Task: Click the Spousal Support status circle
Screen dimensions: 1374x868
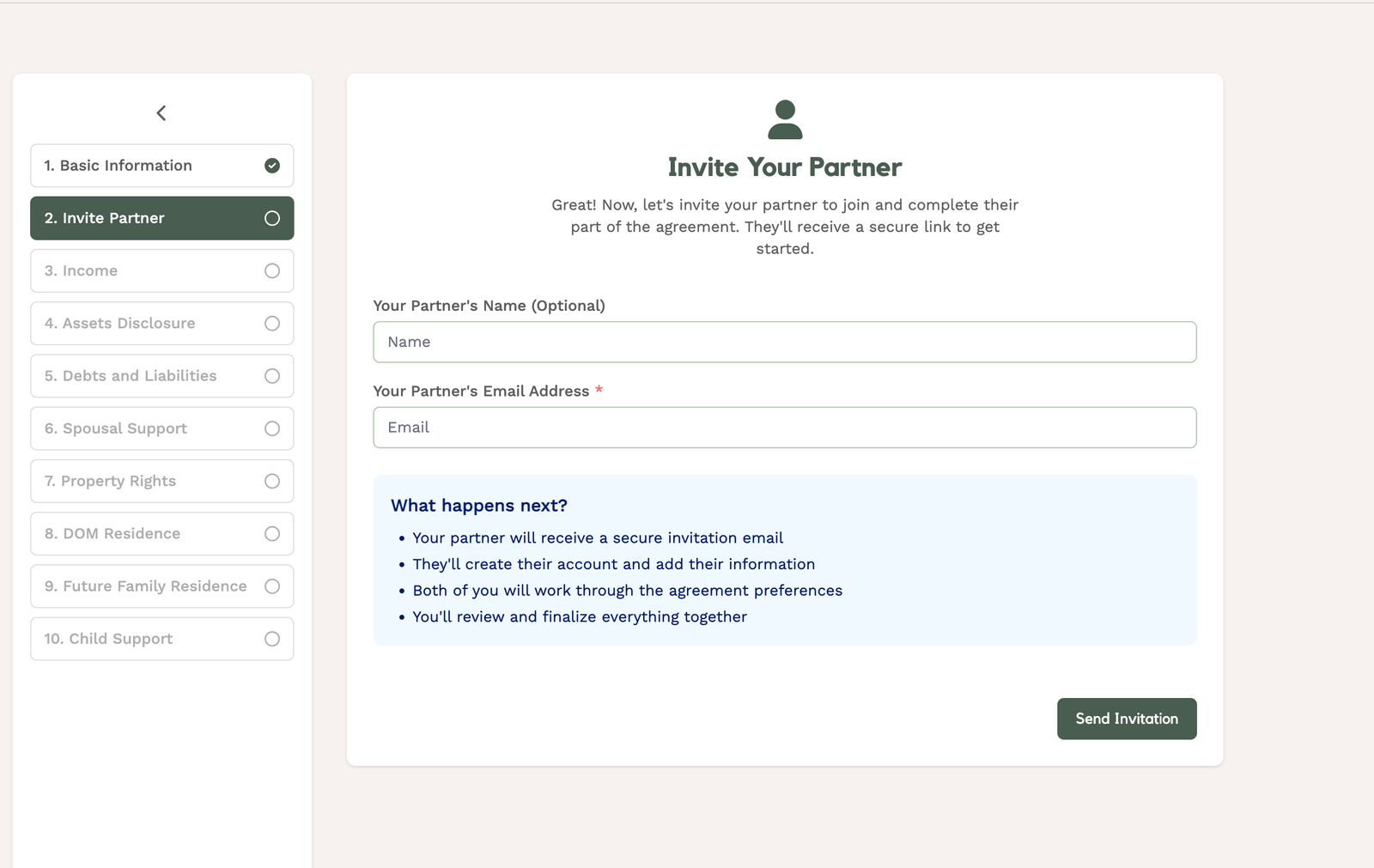Action: click(272, 428)
